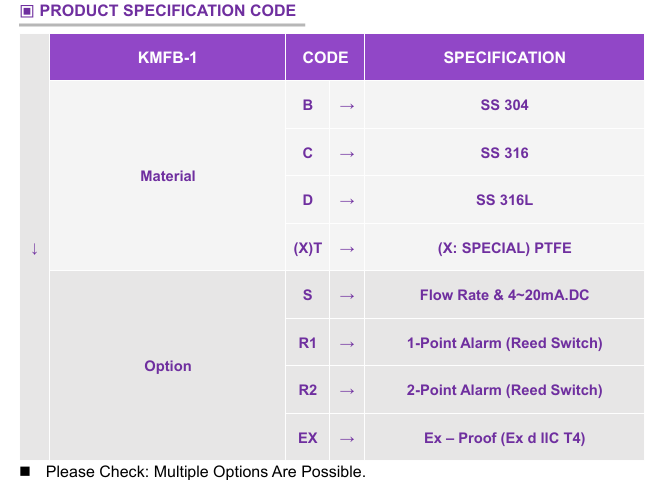
Task: Click the square bullet icon before PRODUCT SPECIFICATION CODE
Action: (27, 11)
